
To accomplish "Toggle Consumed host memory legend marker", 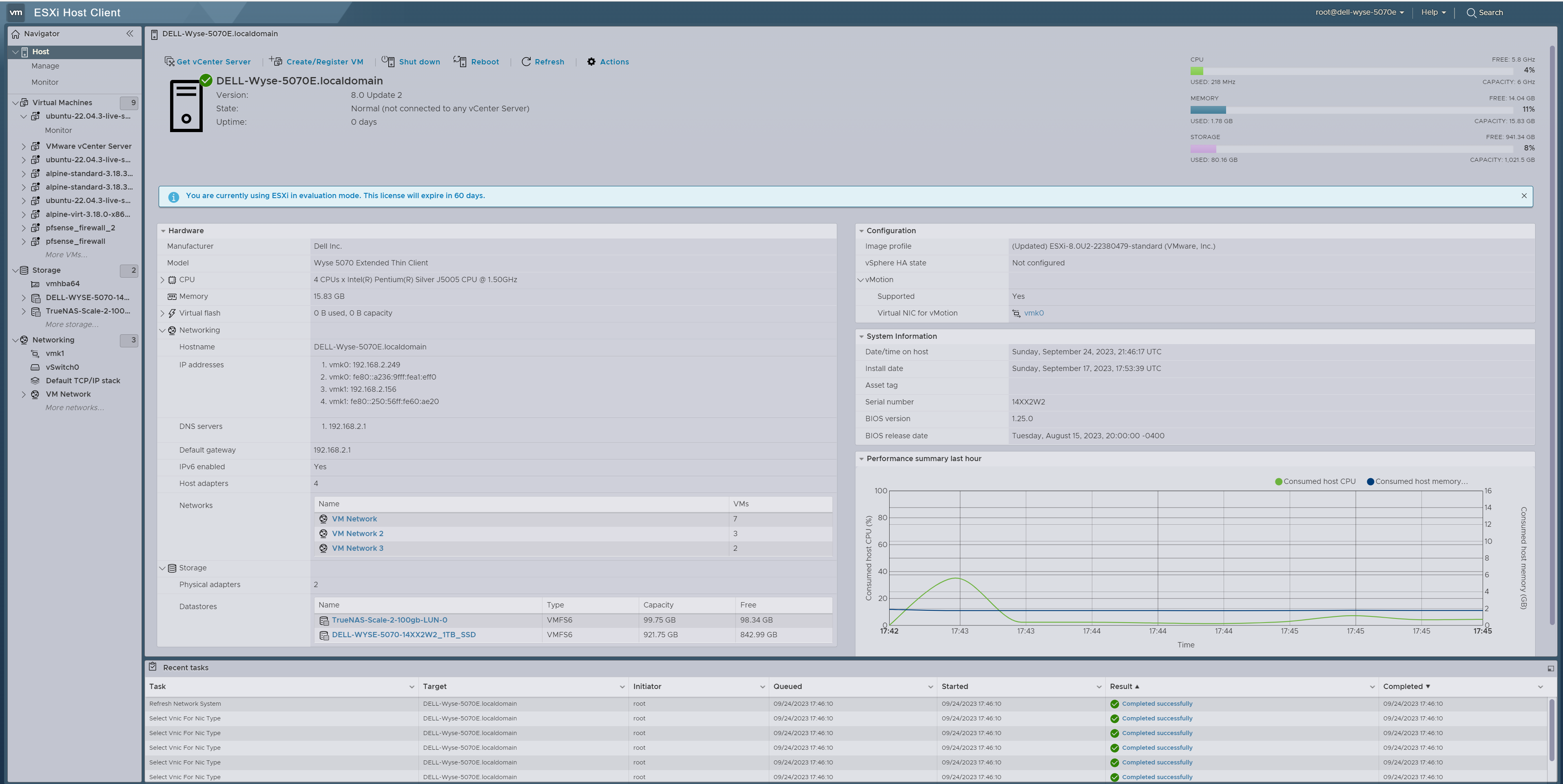I will coord(1370,481).
